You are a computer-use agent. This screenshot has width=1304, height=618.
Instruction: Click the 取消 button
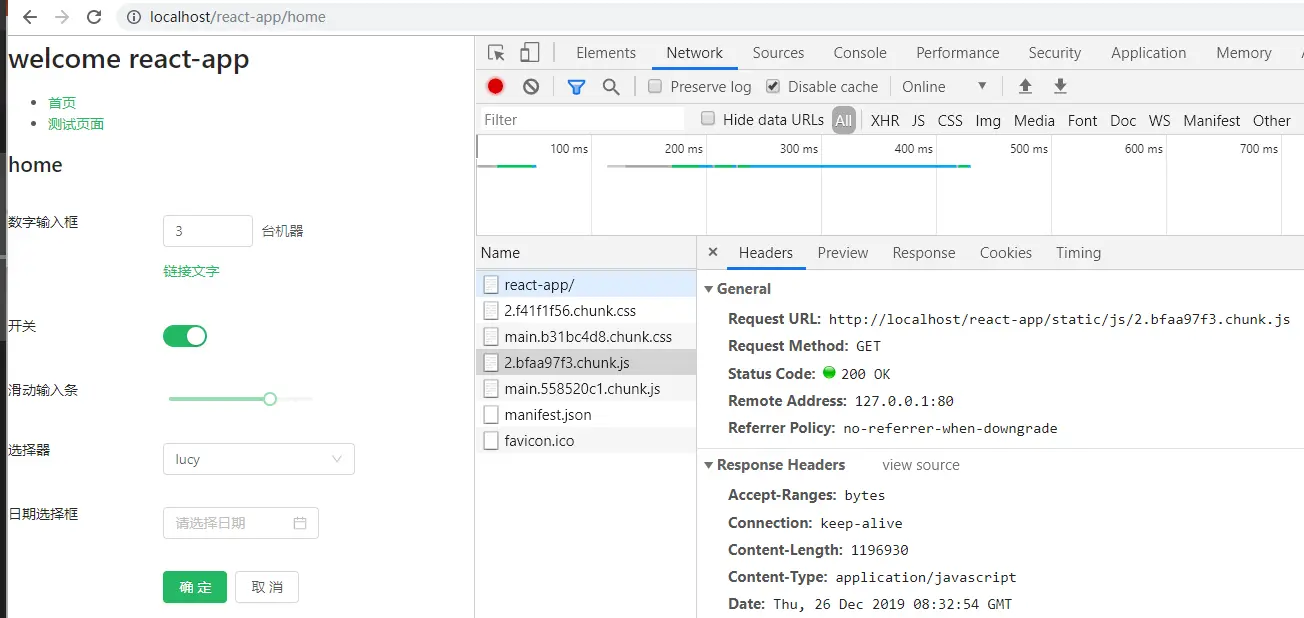point(267,587)
